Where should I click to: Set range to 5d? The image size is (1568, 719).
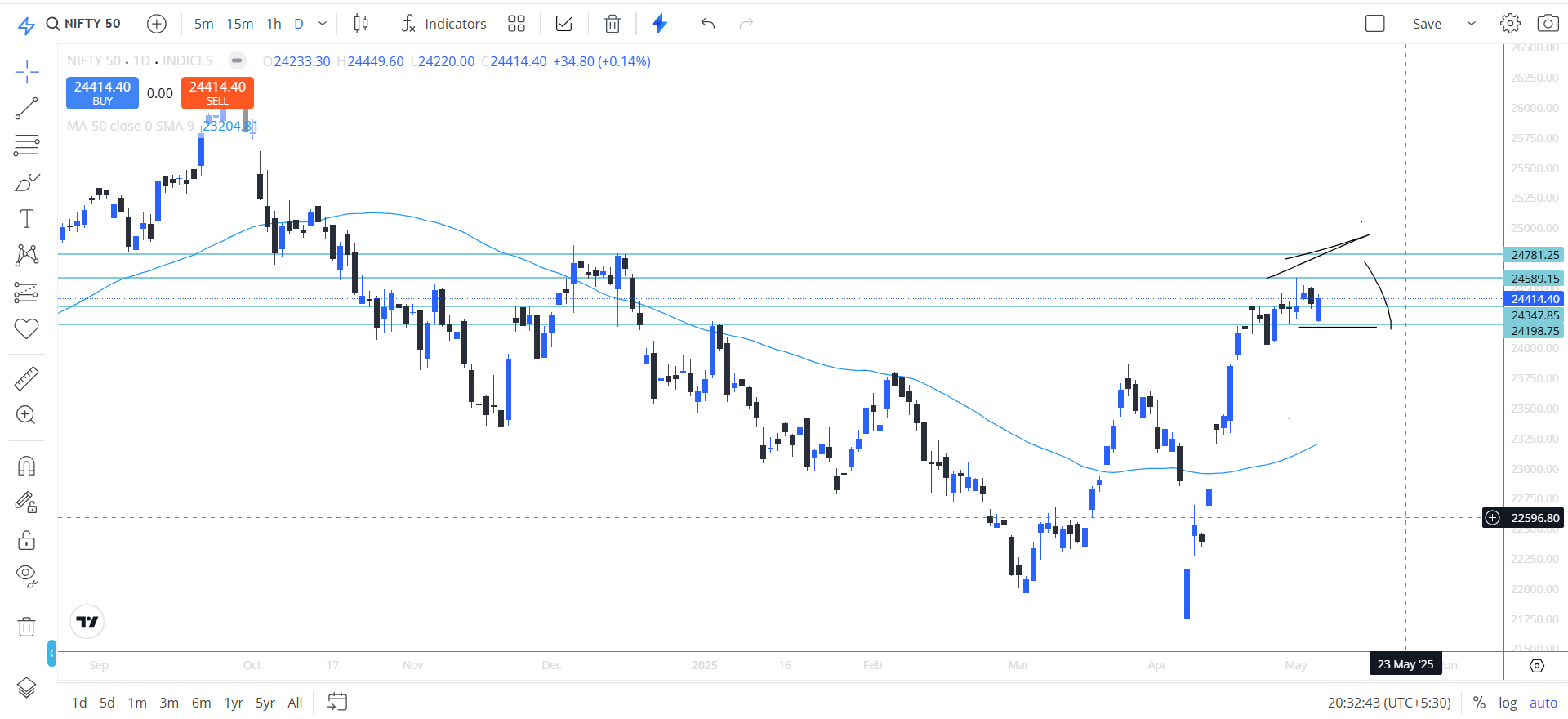(107, 703)
